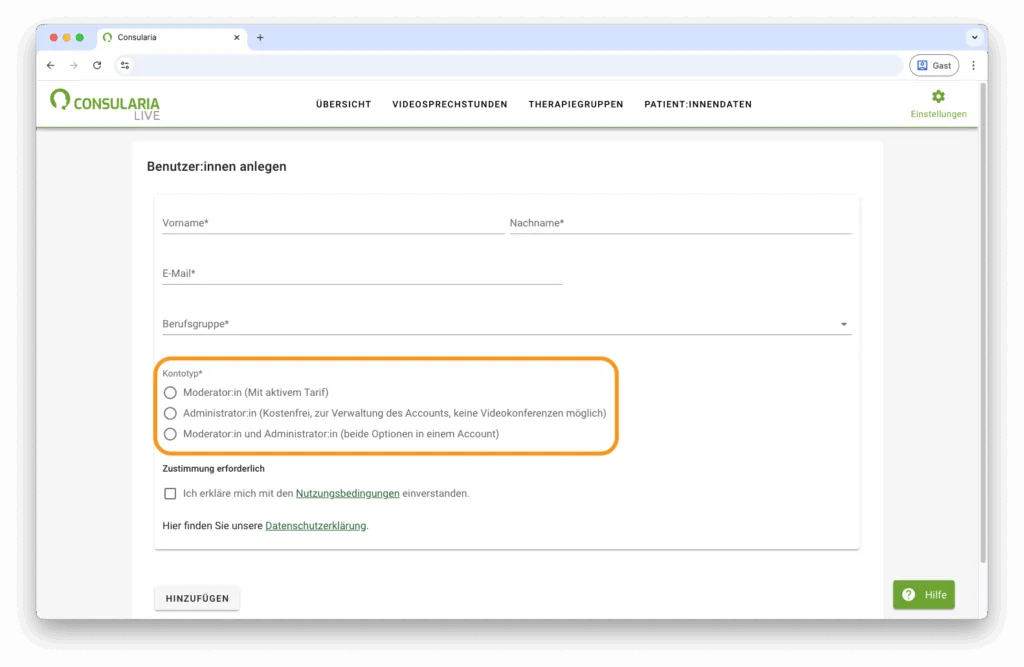Go to Videosprechstunden menu item

coord(449,104)
